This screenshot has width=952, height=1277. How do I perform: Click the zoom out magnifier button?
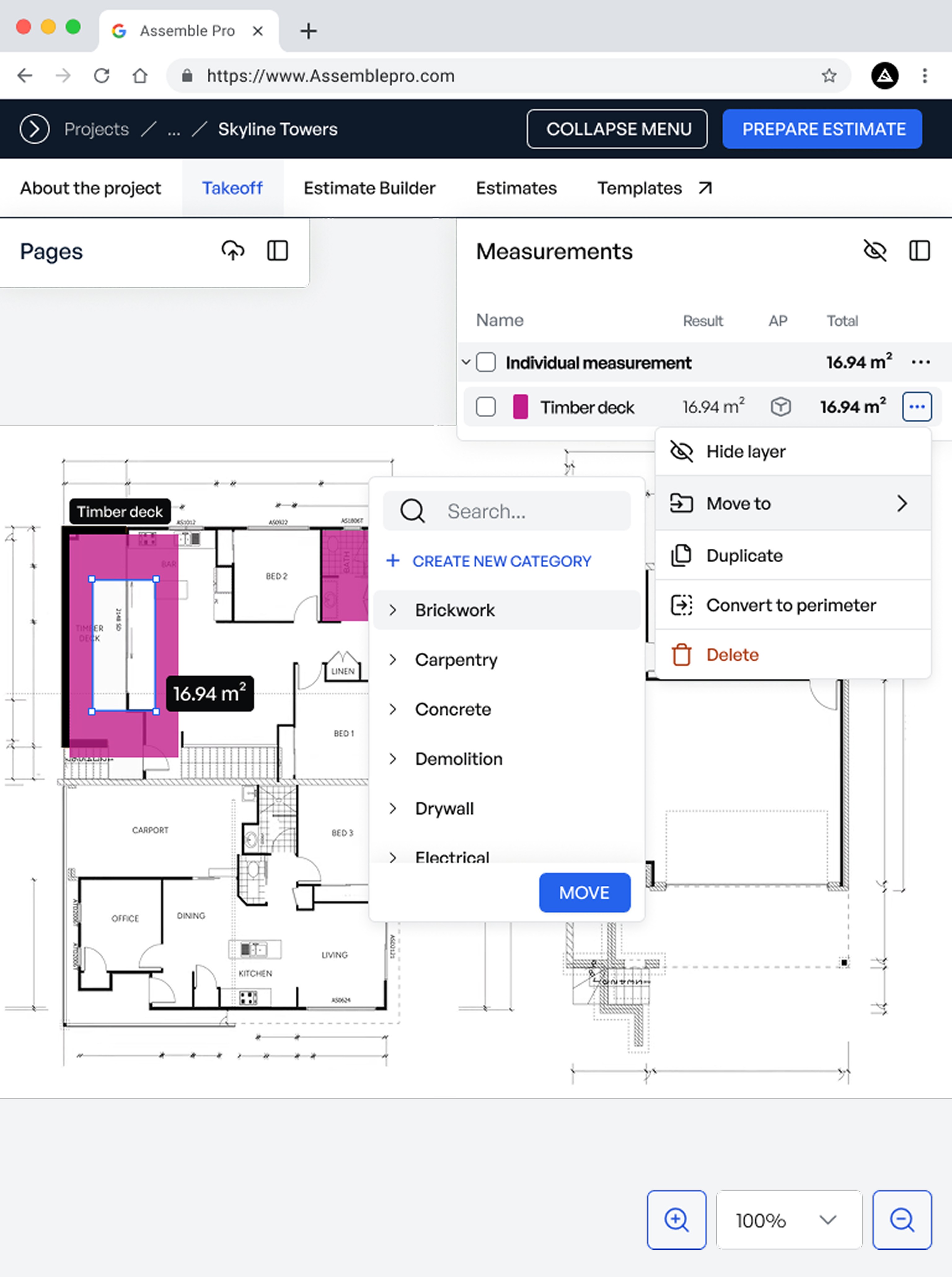(x=901, y=1219)
